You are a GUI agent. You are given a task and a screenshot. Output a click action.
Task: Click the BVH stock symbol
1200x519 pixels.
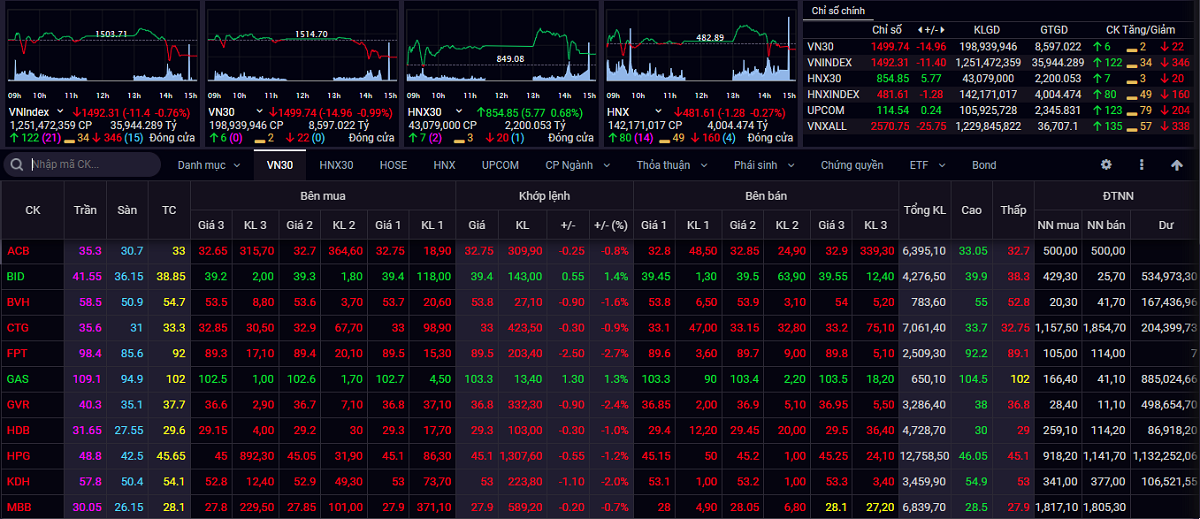[x=18, y=302]
